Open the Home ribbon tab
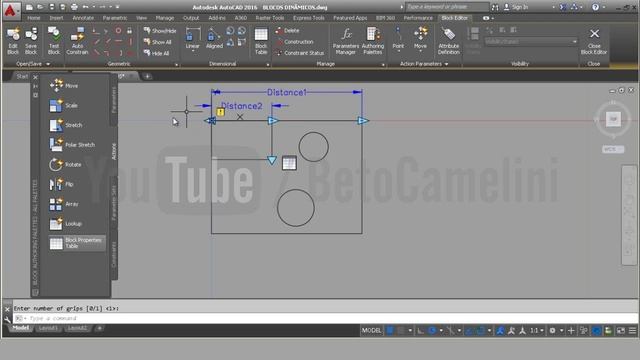 point(33,18)
